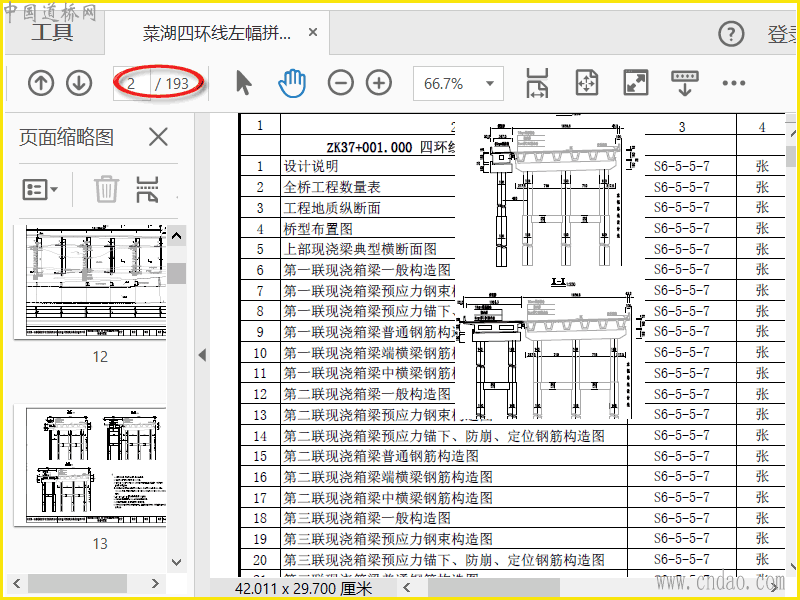800x600 pixels.
Task: Switch to full screen view mode
Action: click(x=636, y=83)
